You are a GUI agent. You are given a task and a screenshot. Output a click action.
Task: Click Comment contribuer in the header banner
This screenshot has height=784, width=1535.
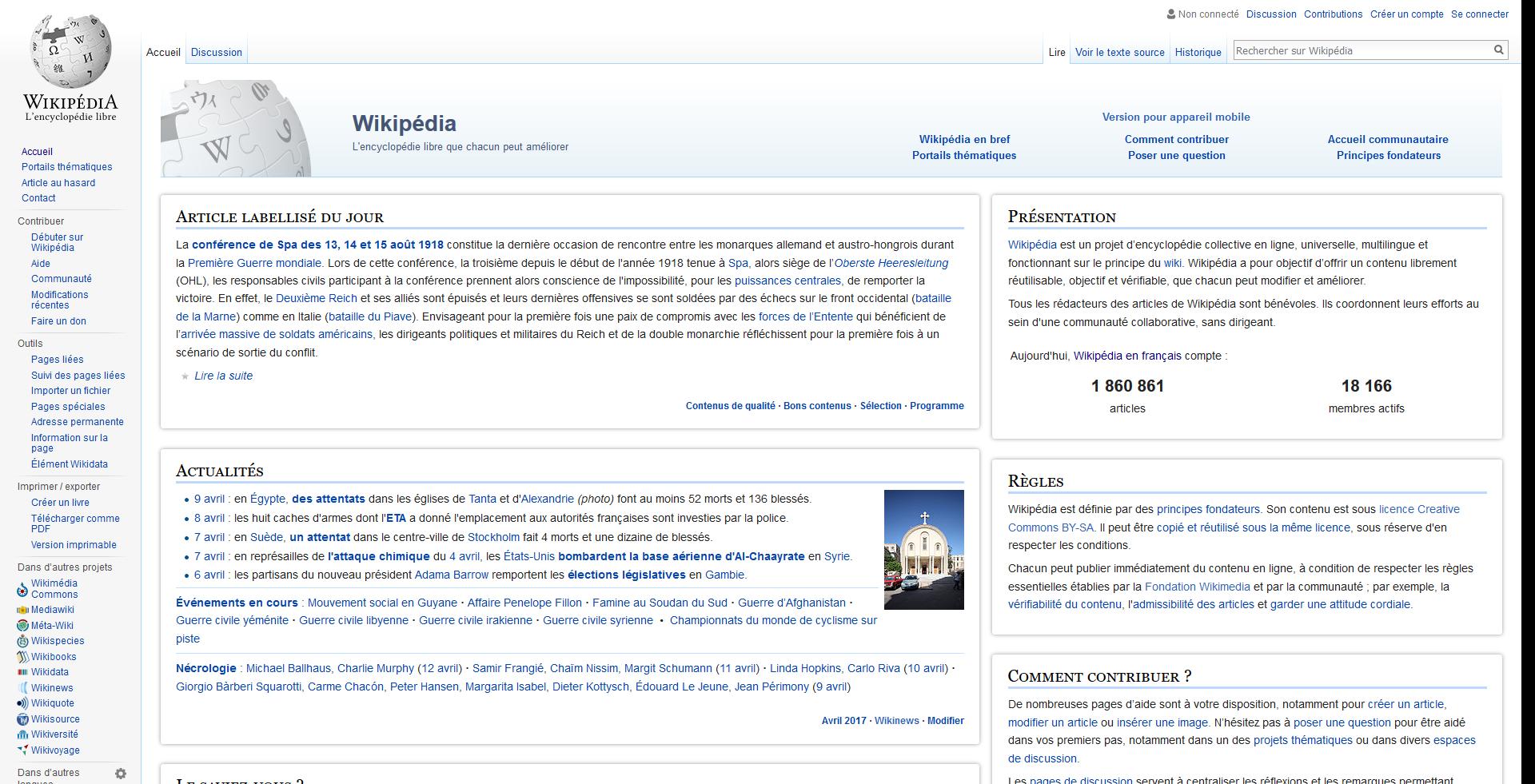(1177, 139)
